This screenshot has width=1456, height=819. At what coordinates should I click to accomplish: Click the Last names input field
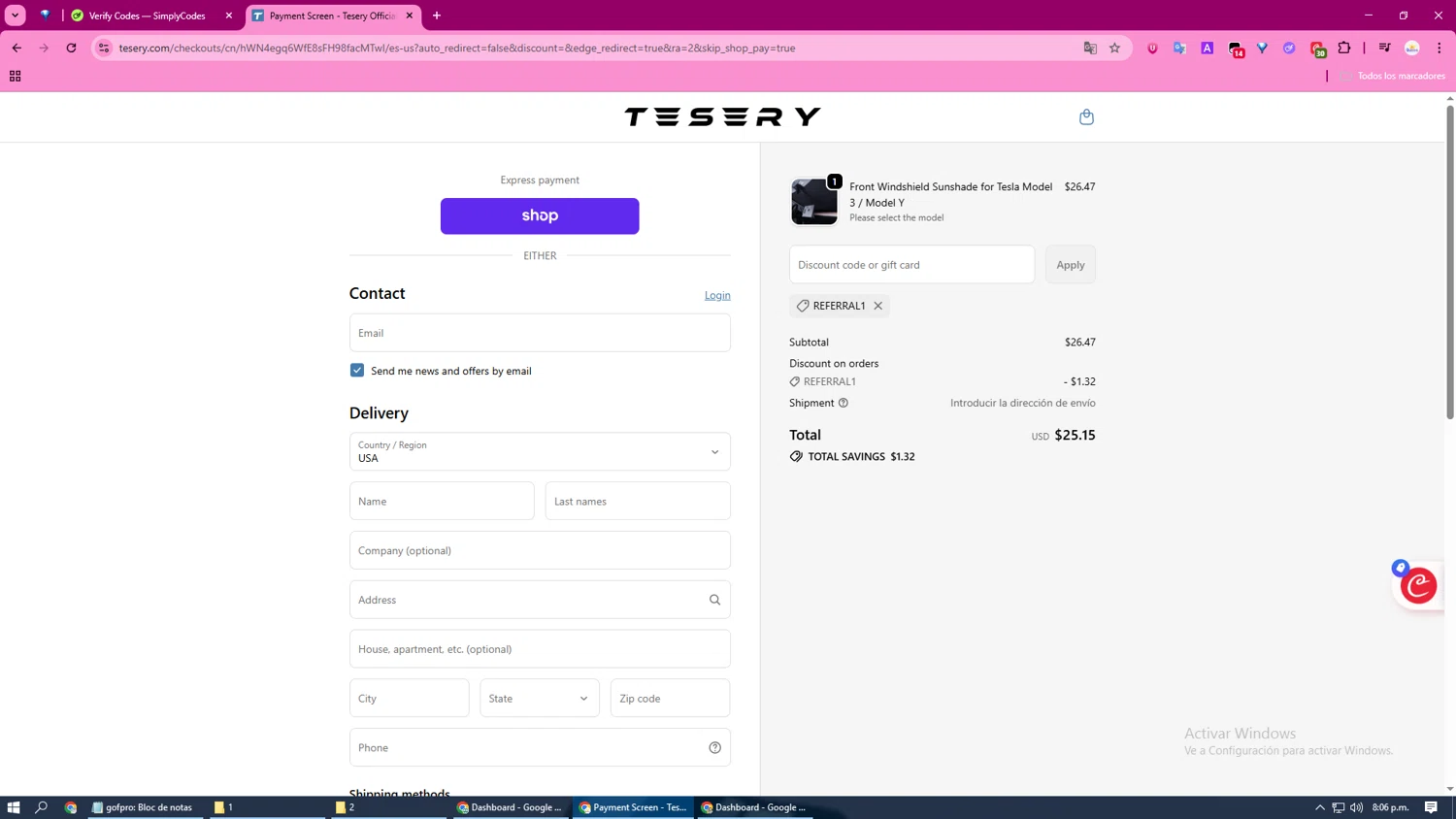(638, 502)
